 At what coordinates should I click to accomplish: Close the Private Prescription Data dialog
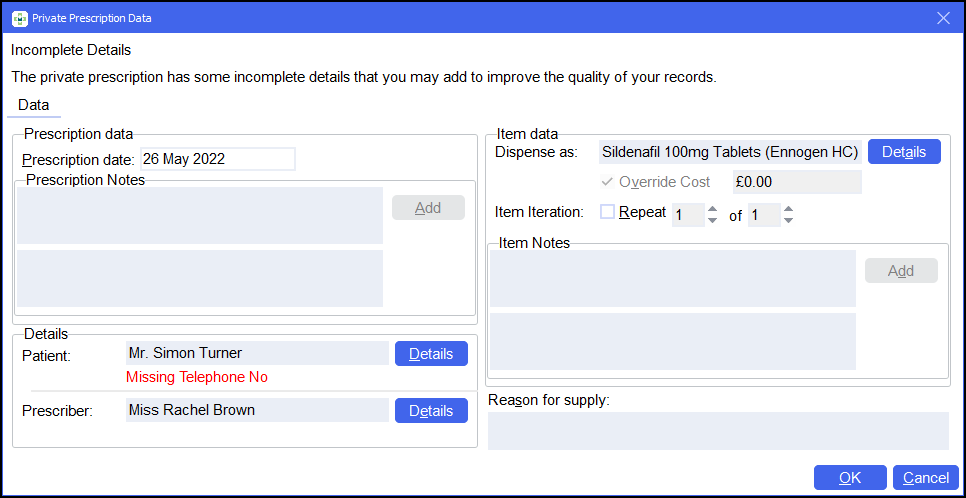click(942, 18)
